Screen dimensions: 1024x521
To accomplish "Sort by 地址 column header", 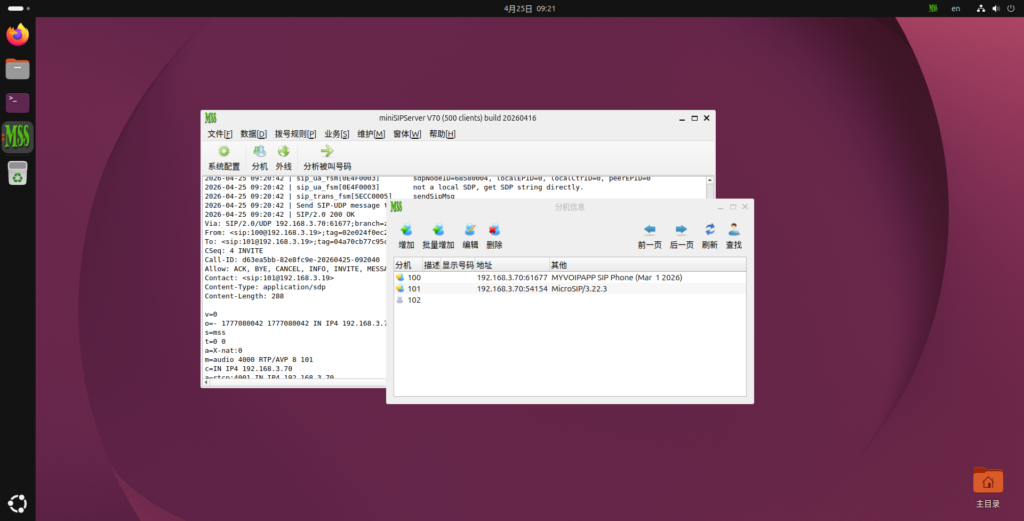I will 511,265.
